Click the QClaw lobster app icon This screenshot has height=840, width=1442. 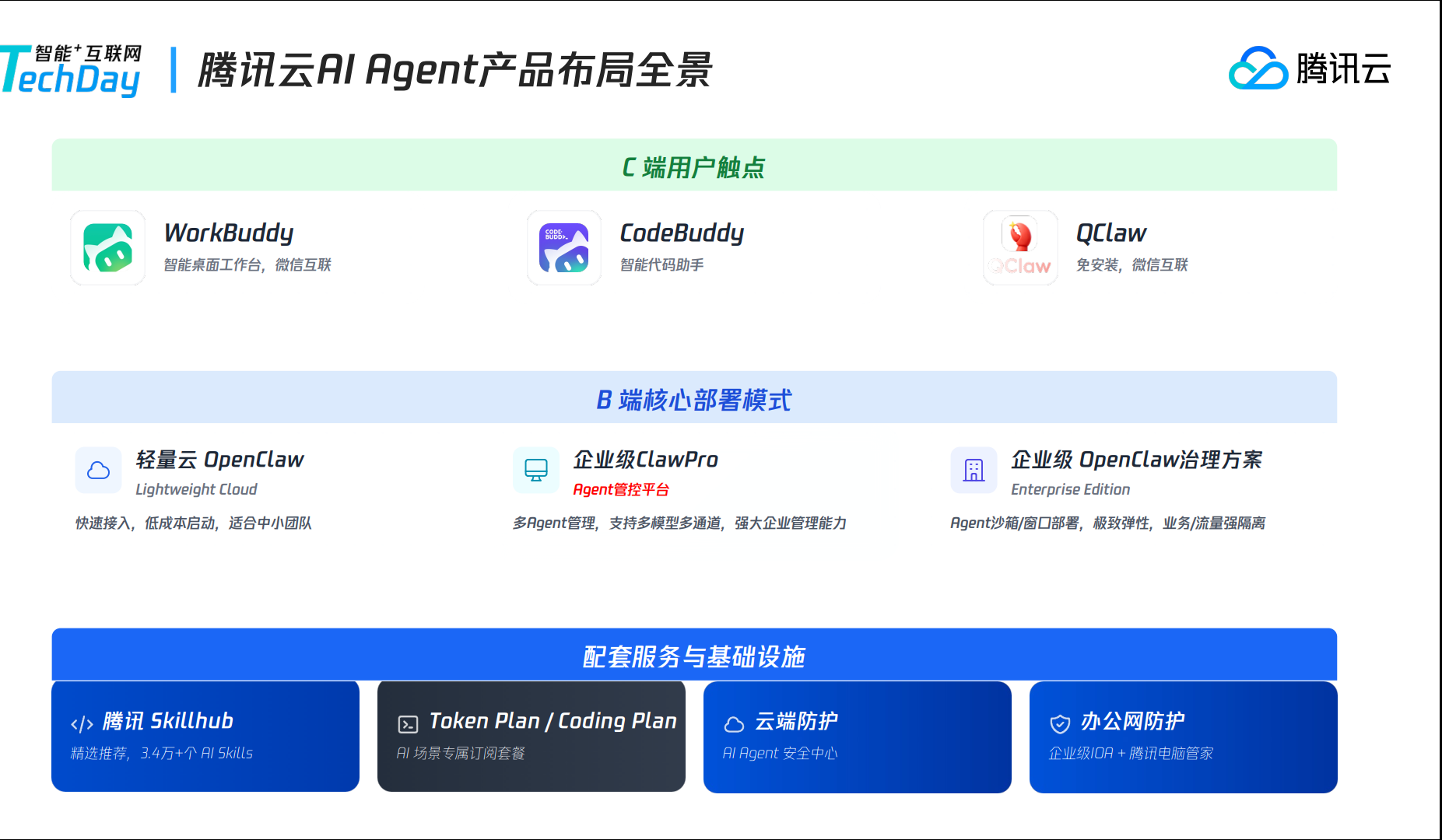1020,247
